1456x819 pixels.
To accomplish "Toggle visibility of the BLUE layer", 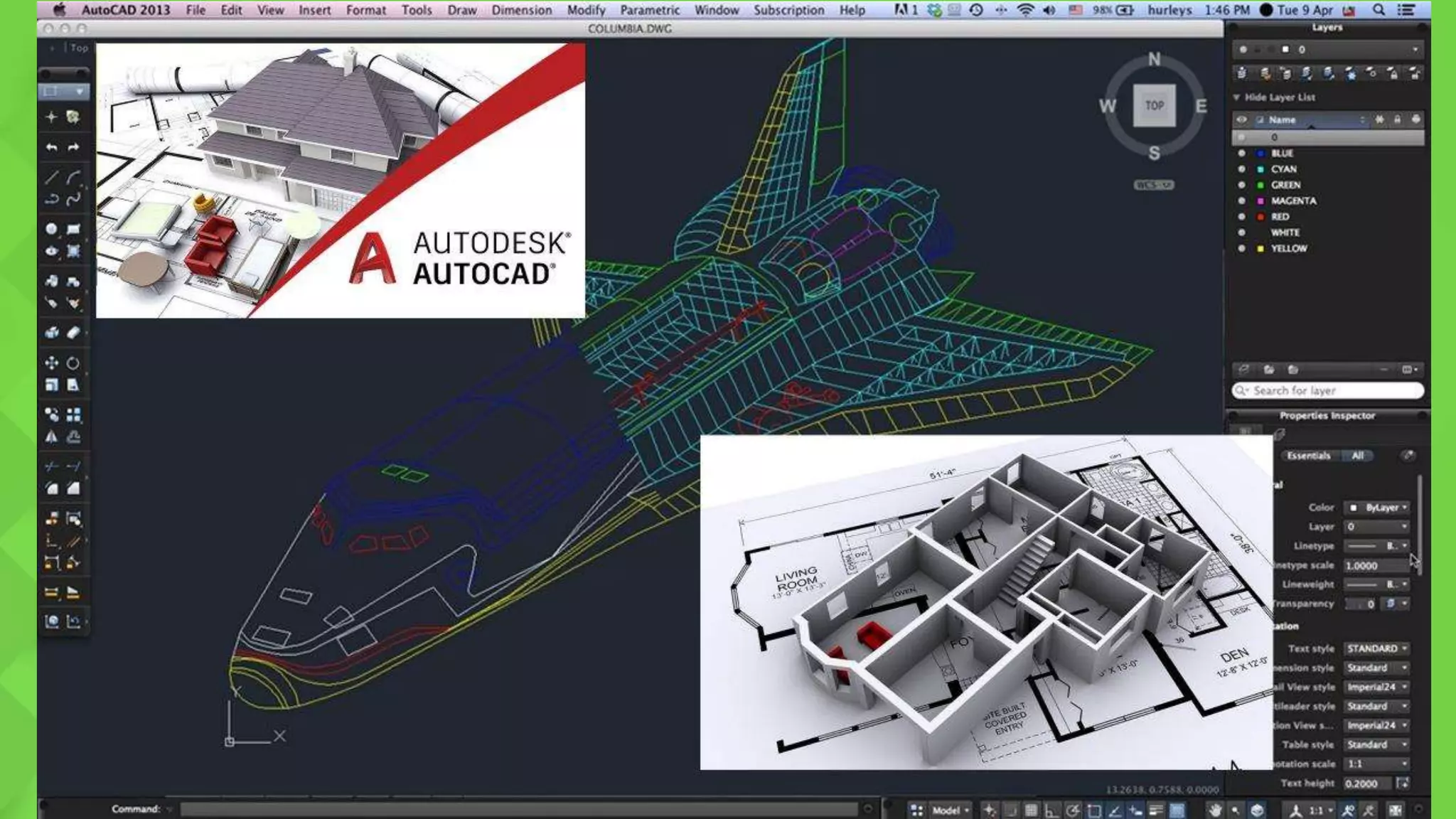I will (x=1241, y=153).
